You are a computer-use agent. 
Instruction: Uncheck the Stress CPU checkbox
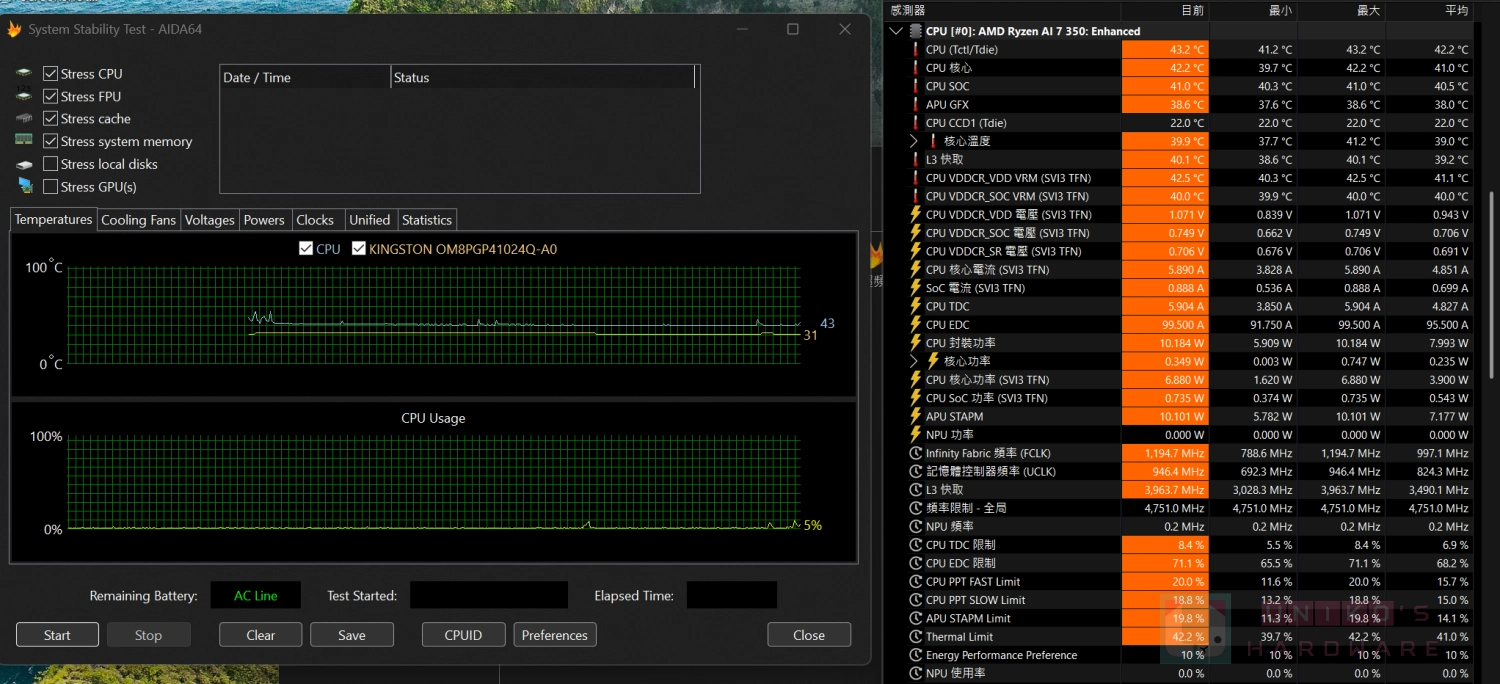click(50, 74)
